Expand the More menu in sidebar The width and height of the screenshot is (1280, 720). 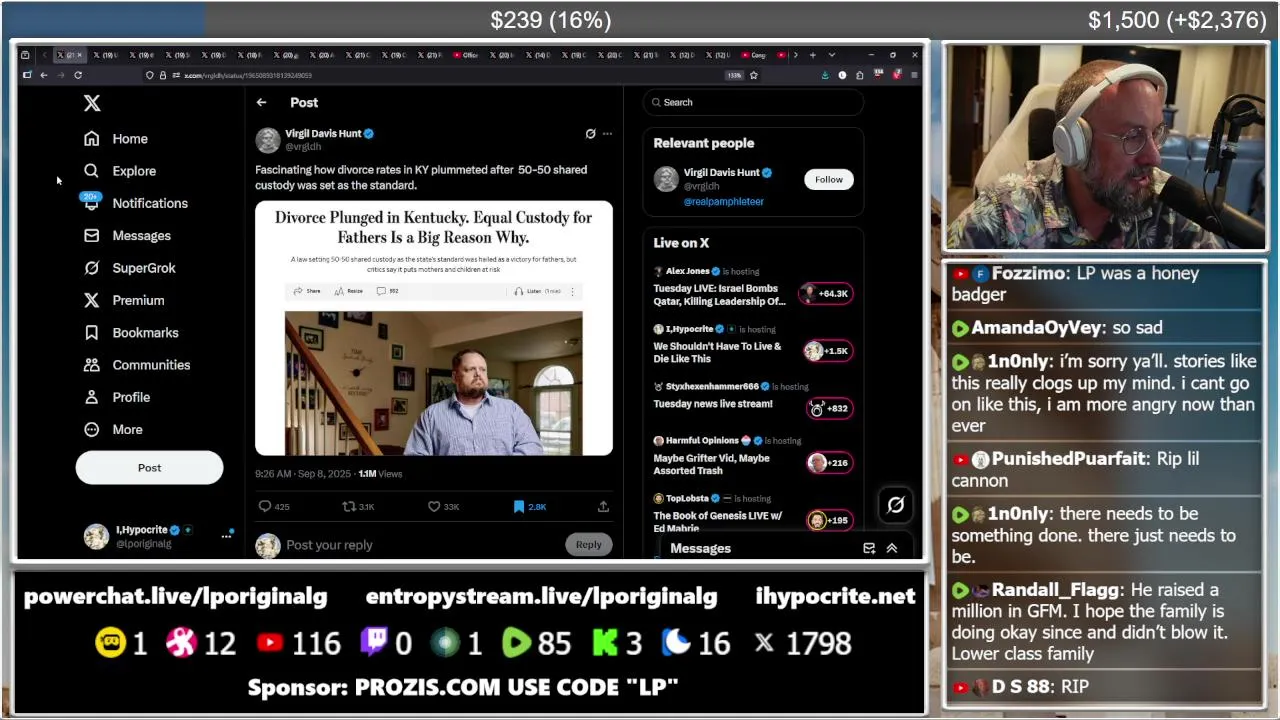(113, 429)
